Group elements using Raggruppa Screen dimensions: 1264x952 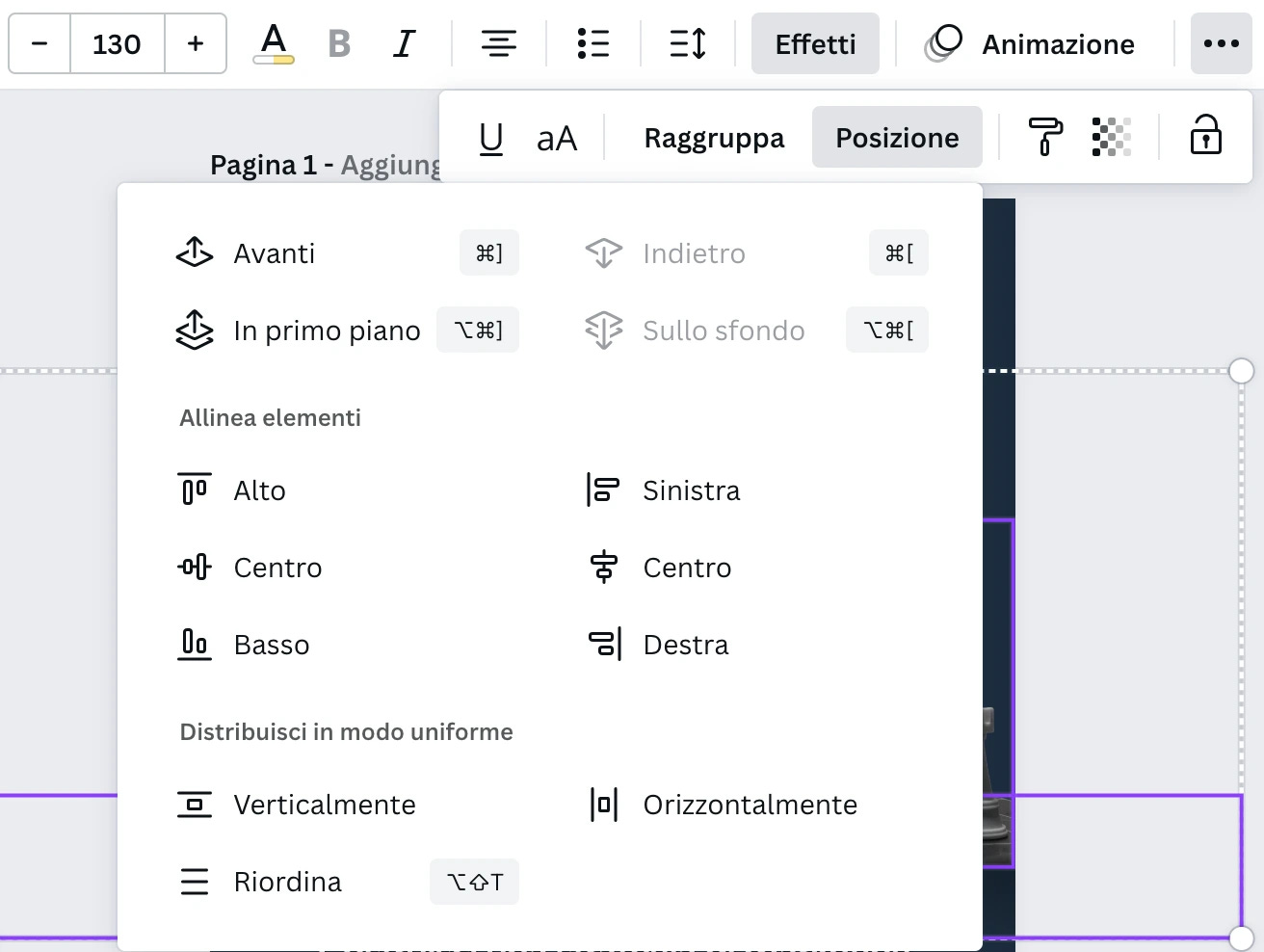(713, 137)
